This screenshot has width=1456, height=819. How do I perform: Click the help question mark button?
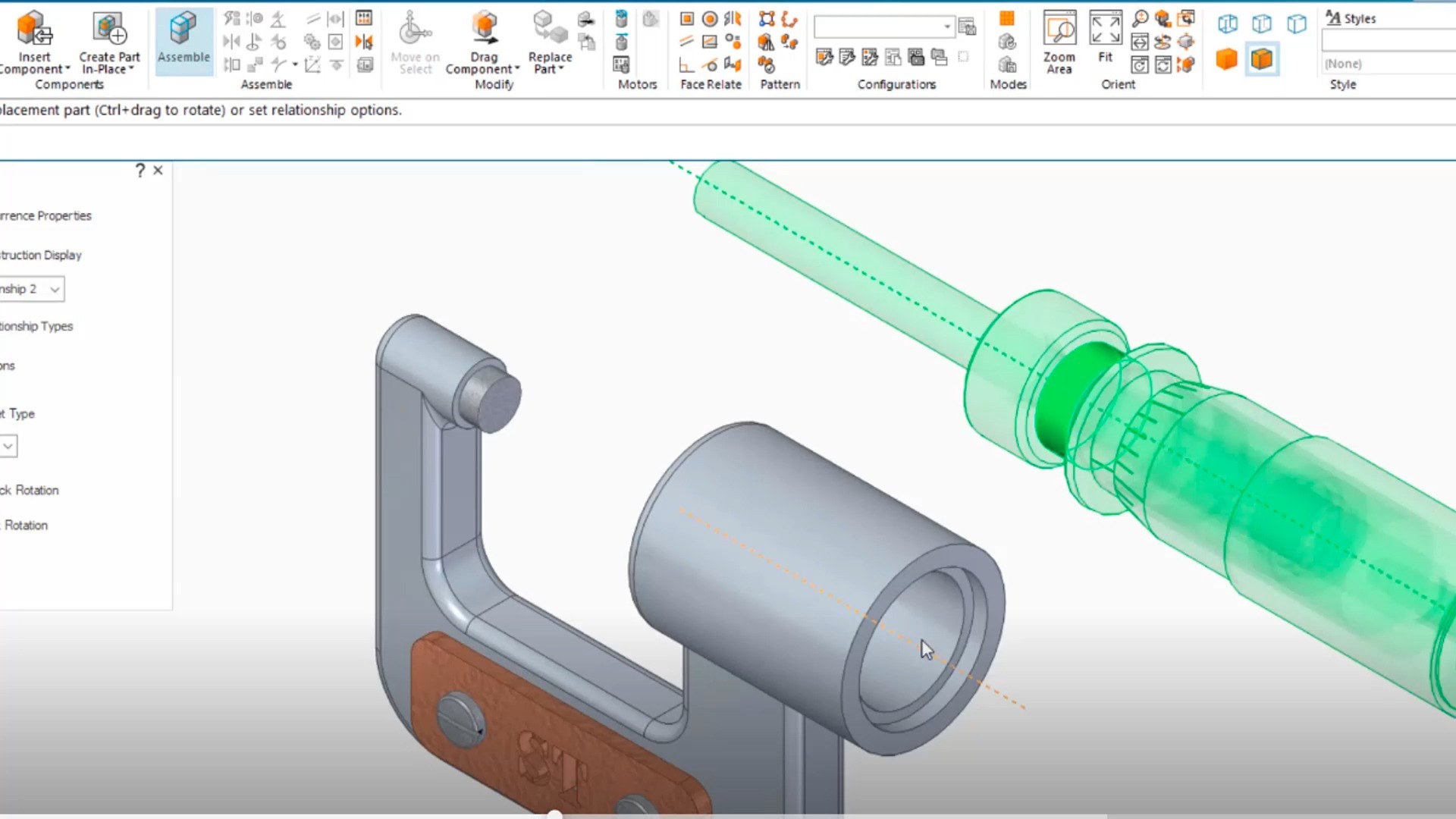point(140,171)
